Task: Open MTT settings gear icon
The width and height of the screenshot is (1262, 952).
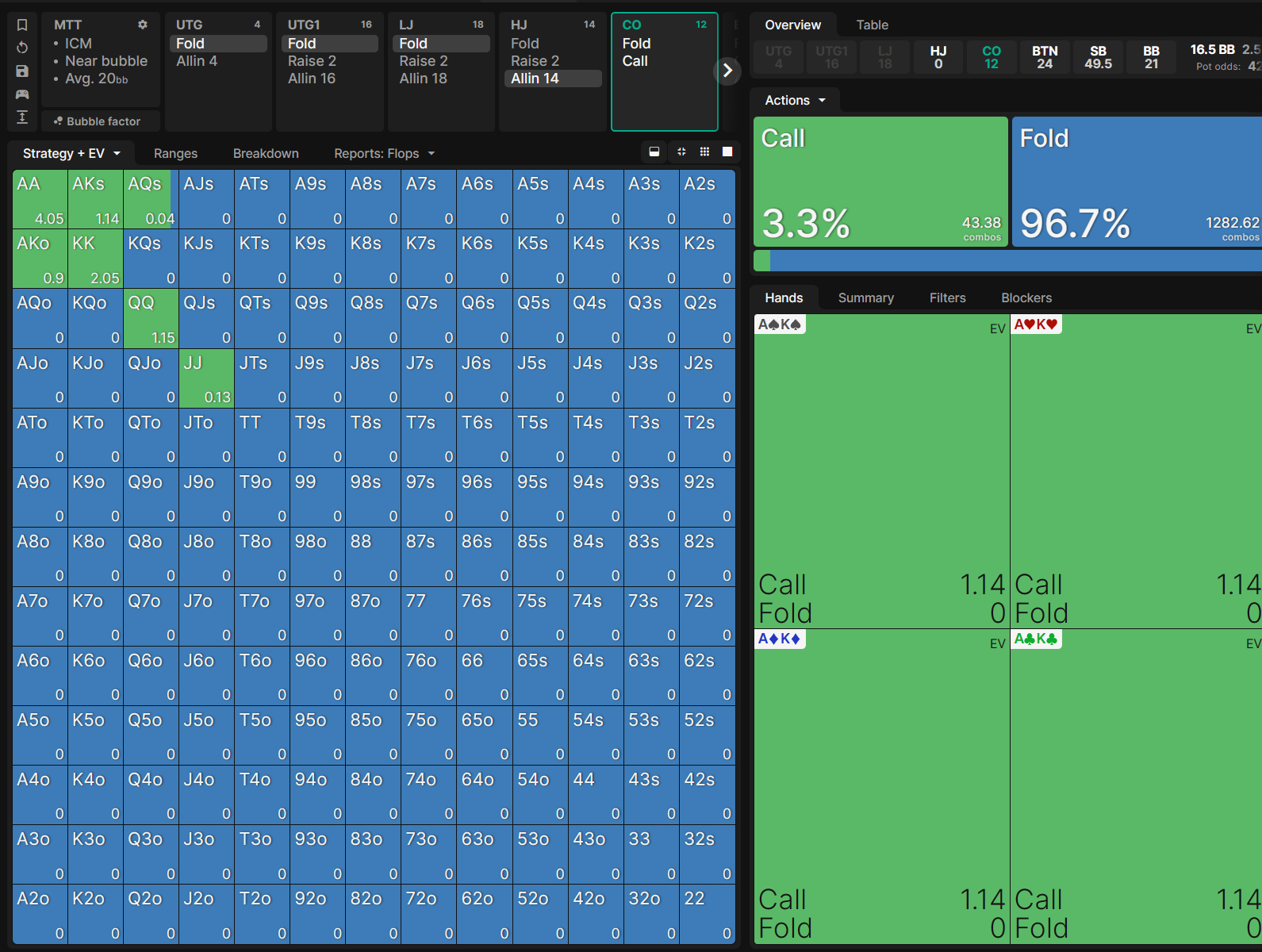Action: point(143,25)
